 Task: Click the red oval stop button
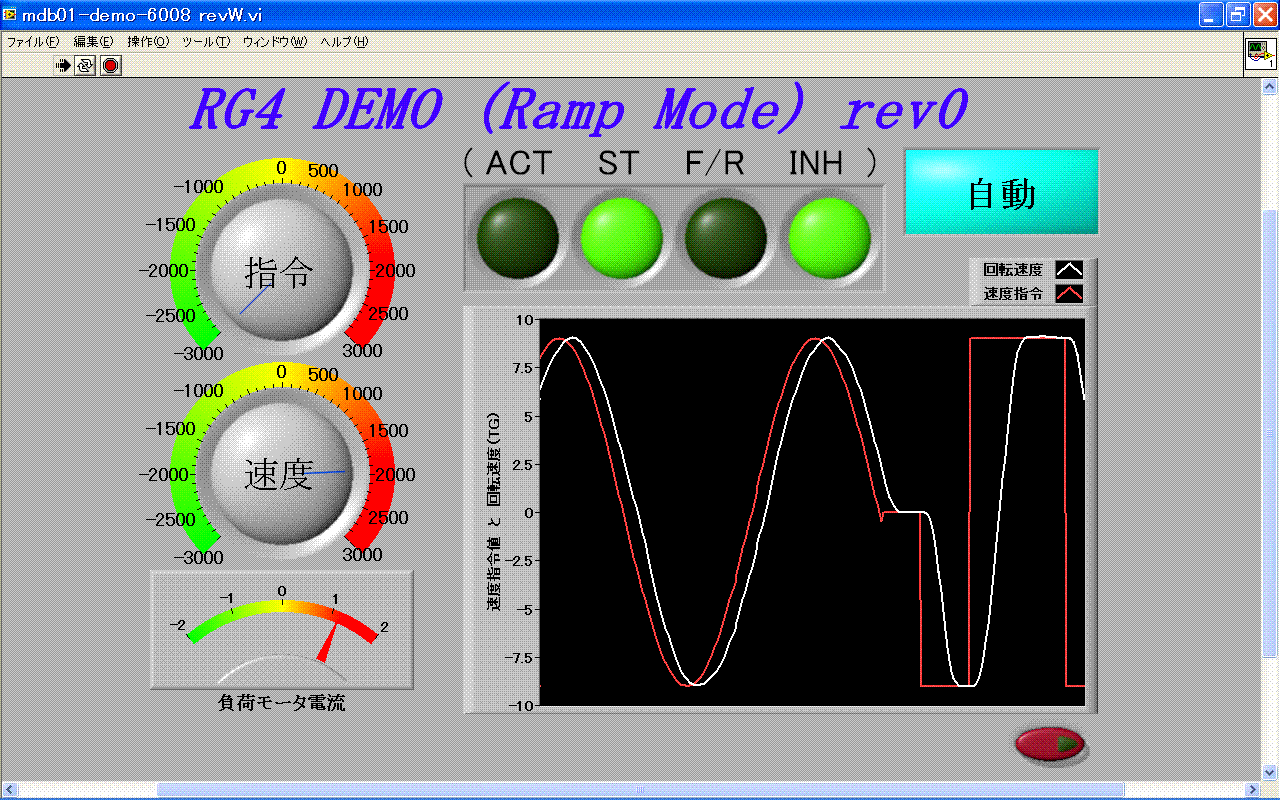[x=1050, y=745]
